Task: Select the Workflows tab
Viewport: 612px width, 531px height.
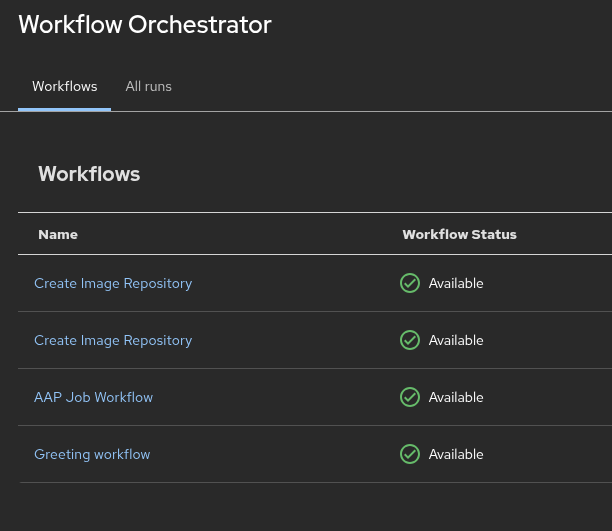Action: coord(65,86)
